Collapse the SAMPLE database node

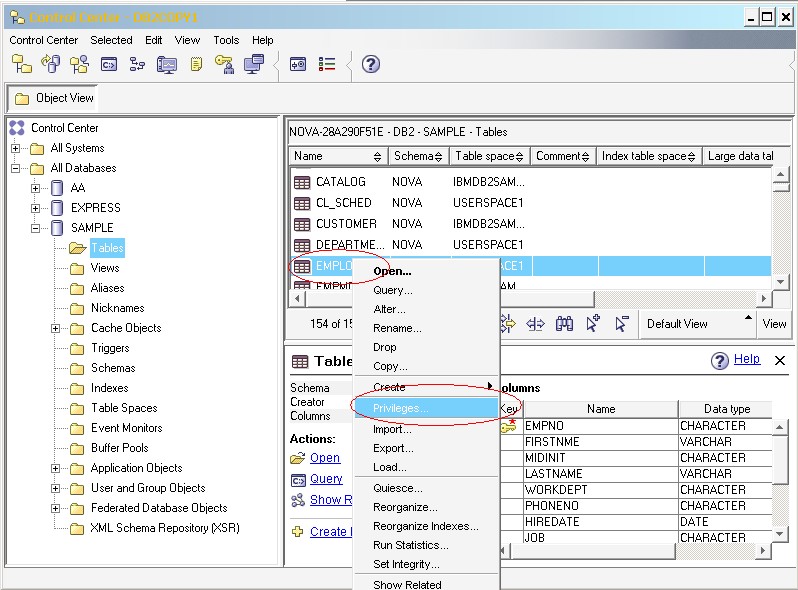35,228
